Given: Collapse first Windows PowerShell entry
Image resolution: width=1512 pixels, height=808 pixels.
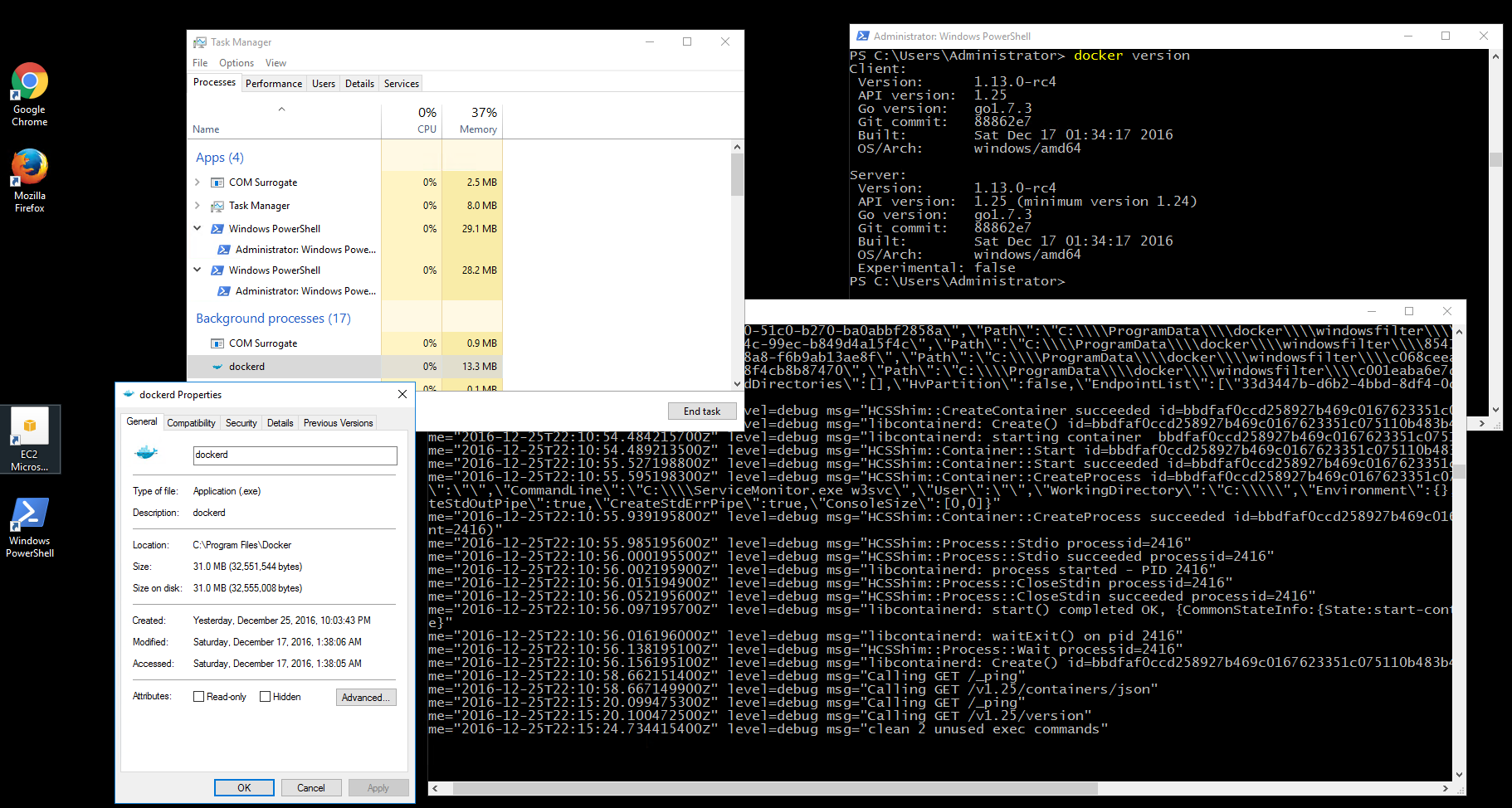Looking at the screenshot, I should (x=197, y=228).
